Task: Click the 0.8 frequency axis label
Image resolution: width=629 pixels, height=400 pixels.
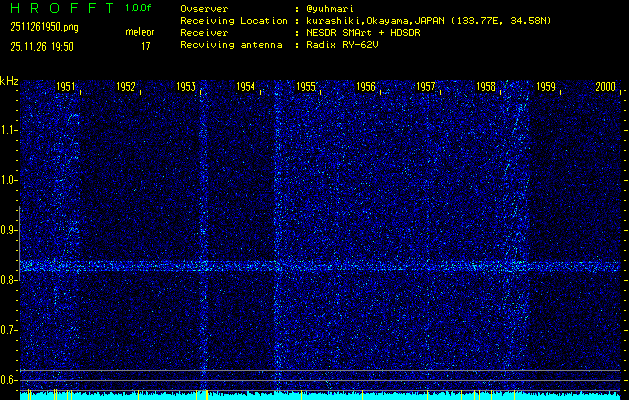Action: point(7,280)
